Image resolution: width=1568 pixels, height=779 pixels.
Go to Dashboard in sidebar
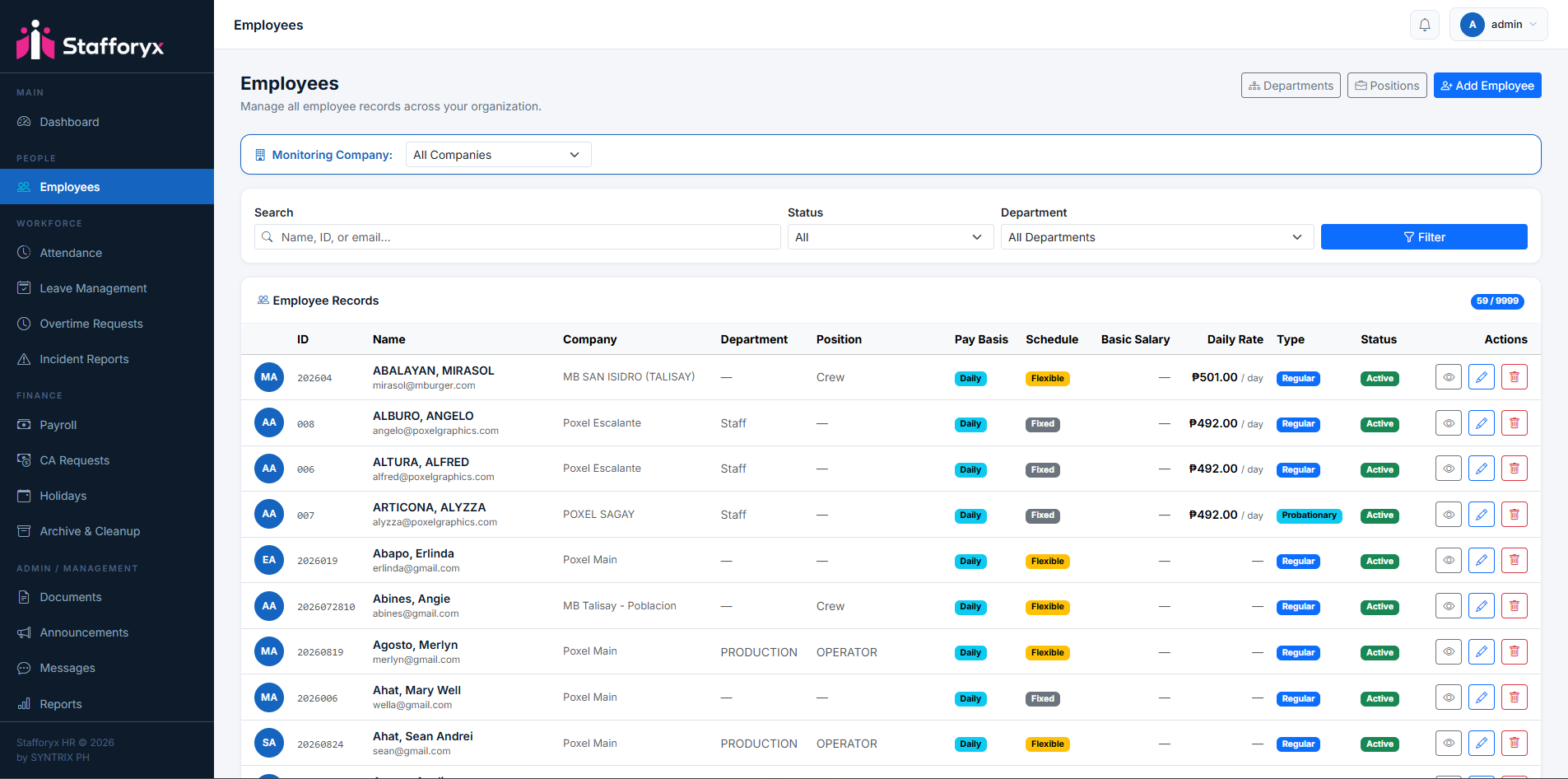tap(107, 122)
